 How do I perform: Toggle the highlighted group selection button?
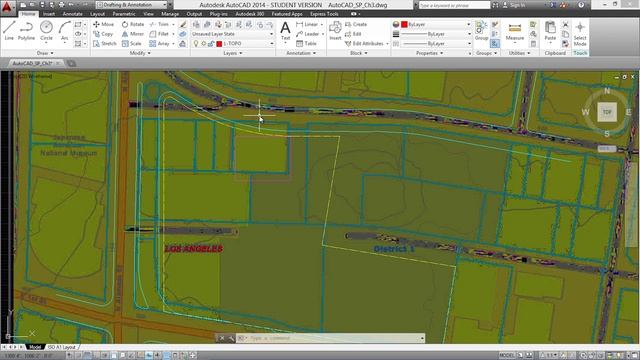point(495,43)
